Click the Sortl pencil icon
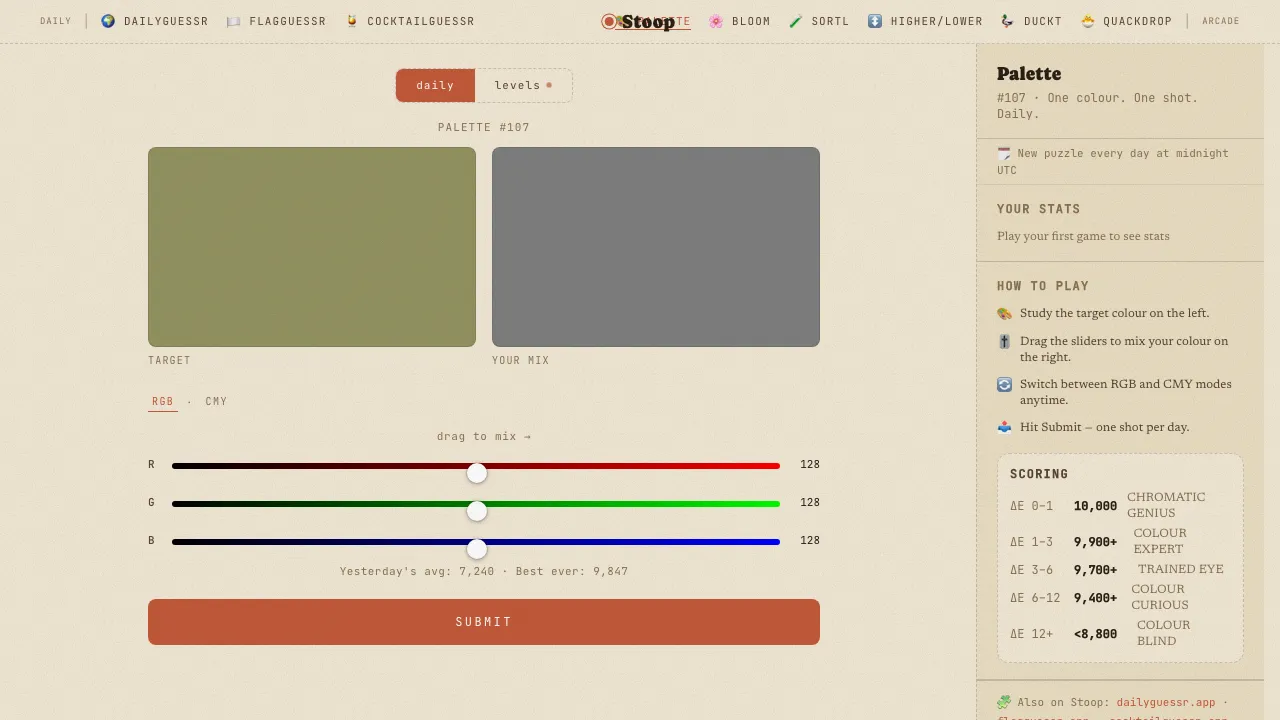This screenshot has height=720, width=1280. [796, 21]
